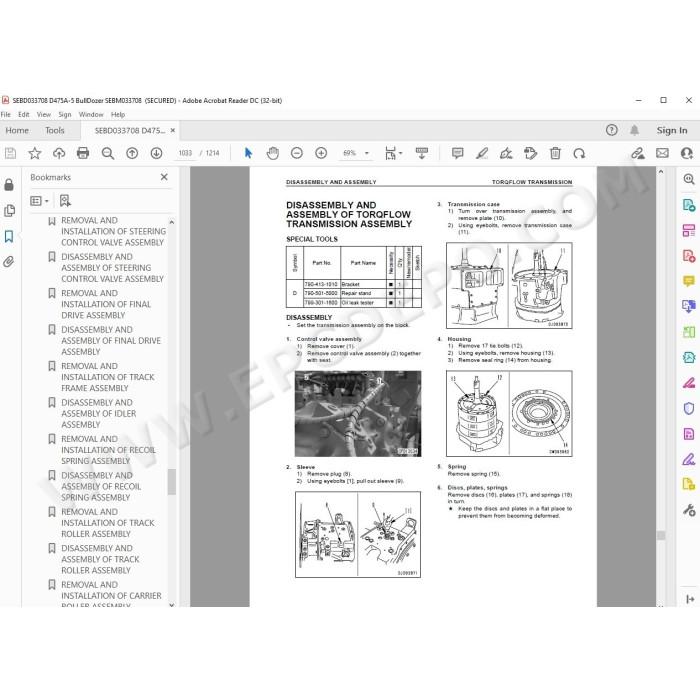Screen dimensions: 700x700
Task: Click the read mode keyboard icon
Action: click(x=422, y=154)
